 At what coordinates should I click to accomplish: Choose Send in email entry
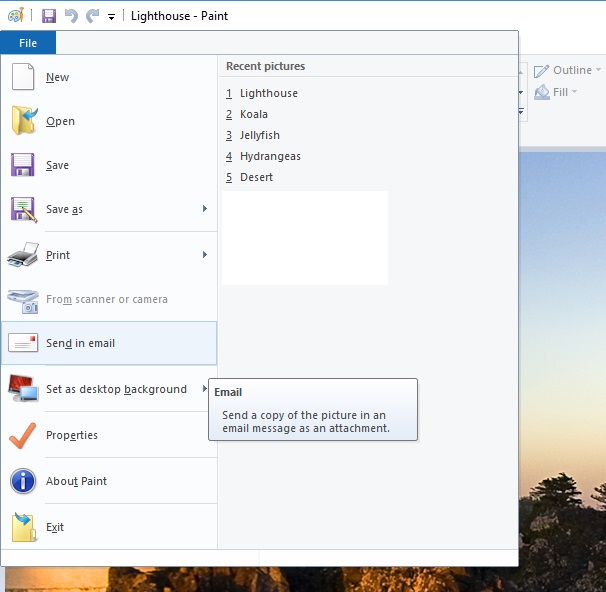click(109, 343)
